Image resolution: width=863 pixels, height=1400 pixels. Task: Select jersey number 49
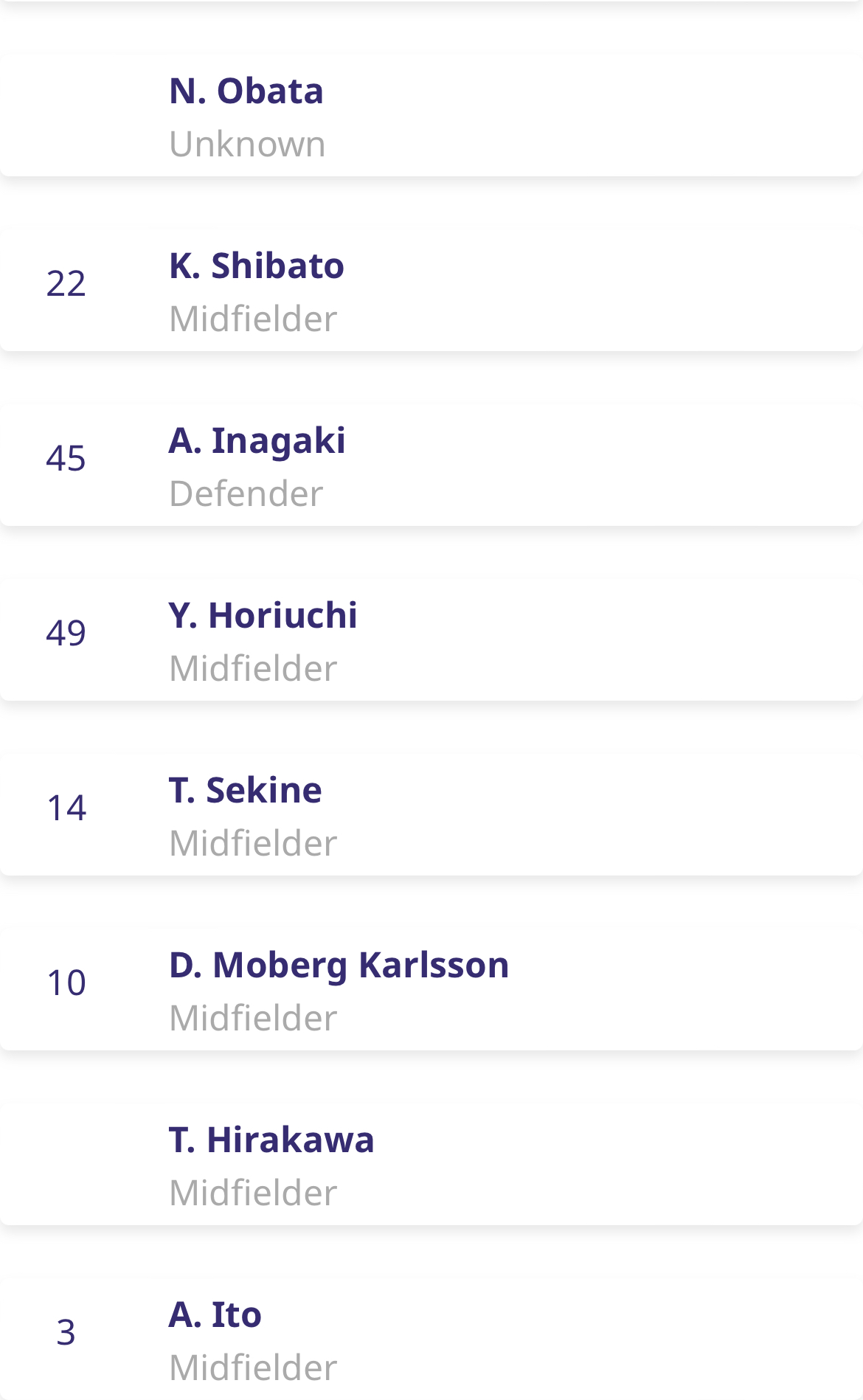[x=66, y=634]
